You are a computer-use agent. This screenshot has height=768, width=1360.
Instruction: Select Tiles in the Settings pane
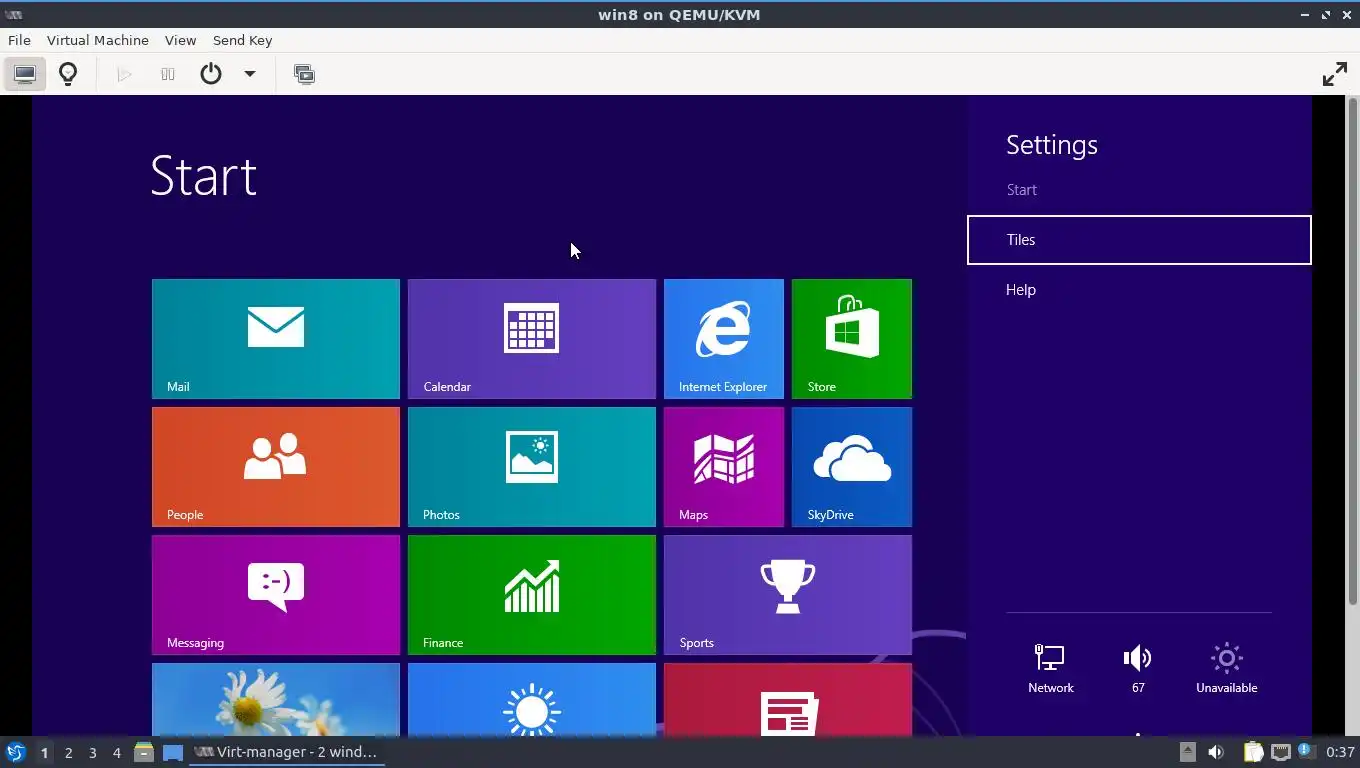tap(1139, 240)
